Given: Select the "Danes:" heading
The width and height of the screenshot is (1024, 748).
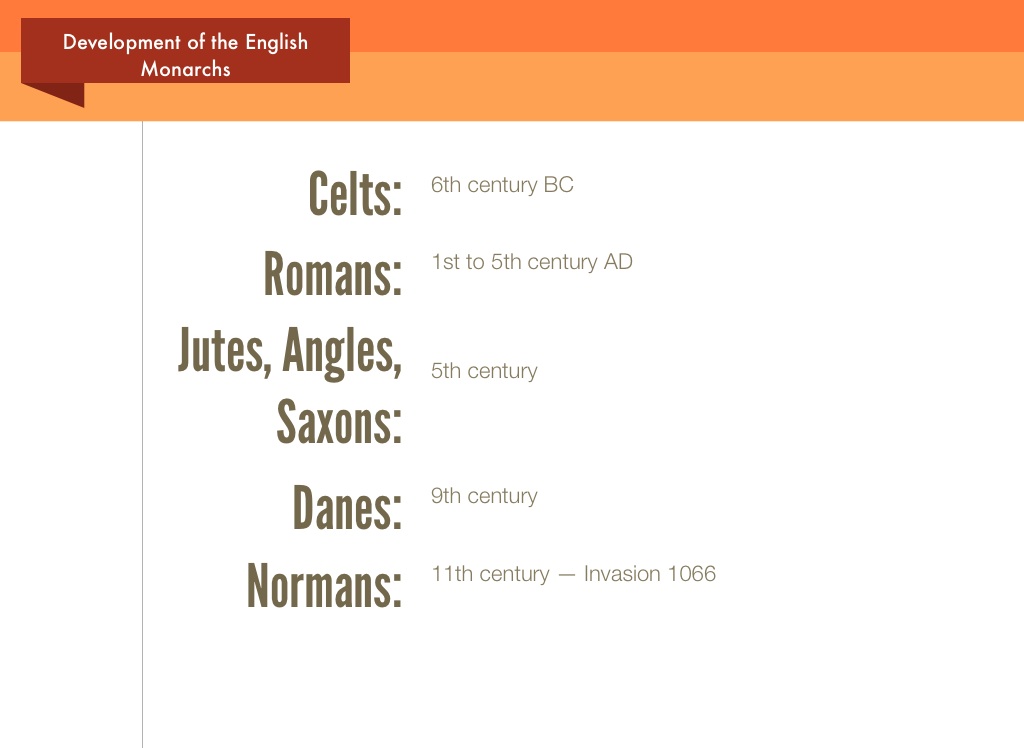Looking at the screenshot, I should coord(347,508).
